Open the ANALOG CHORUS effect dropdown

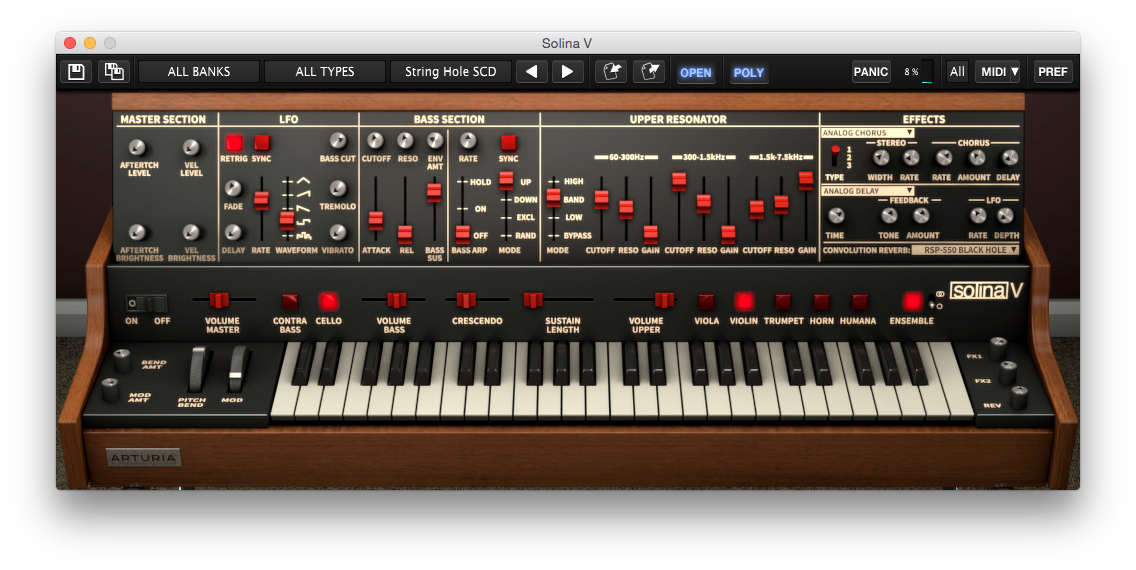868,133
